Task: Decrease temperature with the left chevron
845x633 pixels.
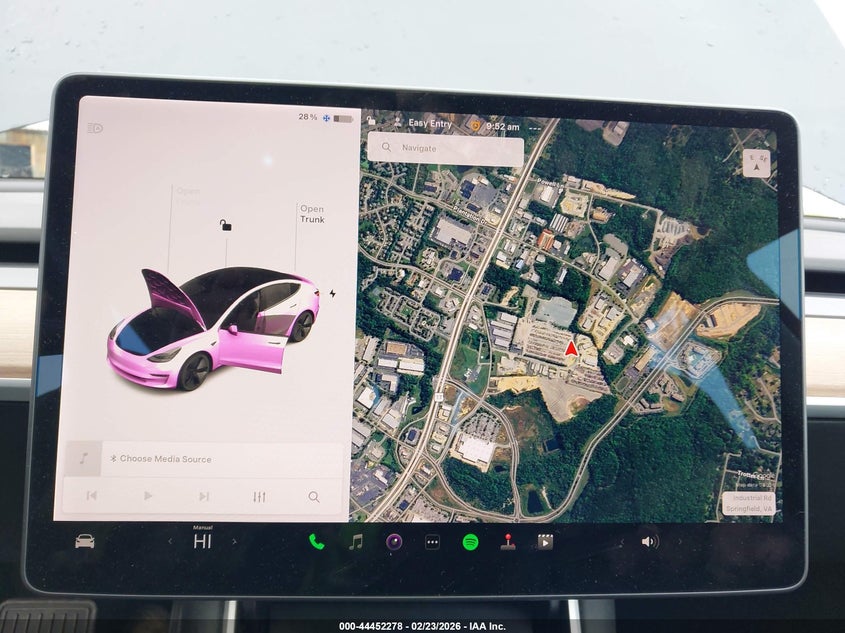Action: click(169, 542)
